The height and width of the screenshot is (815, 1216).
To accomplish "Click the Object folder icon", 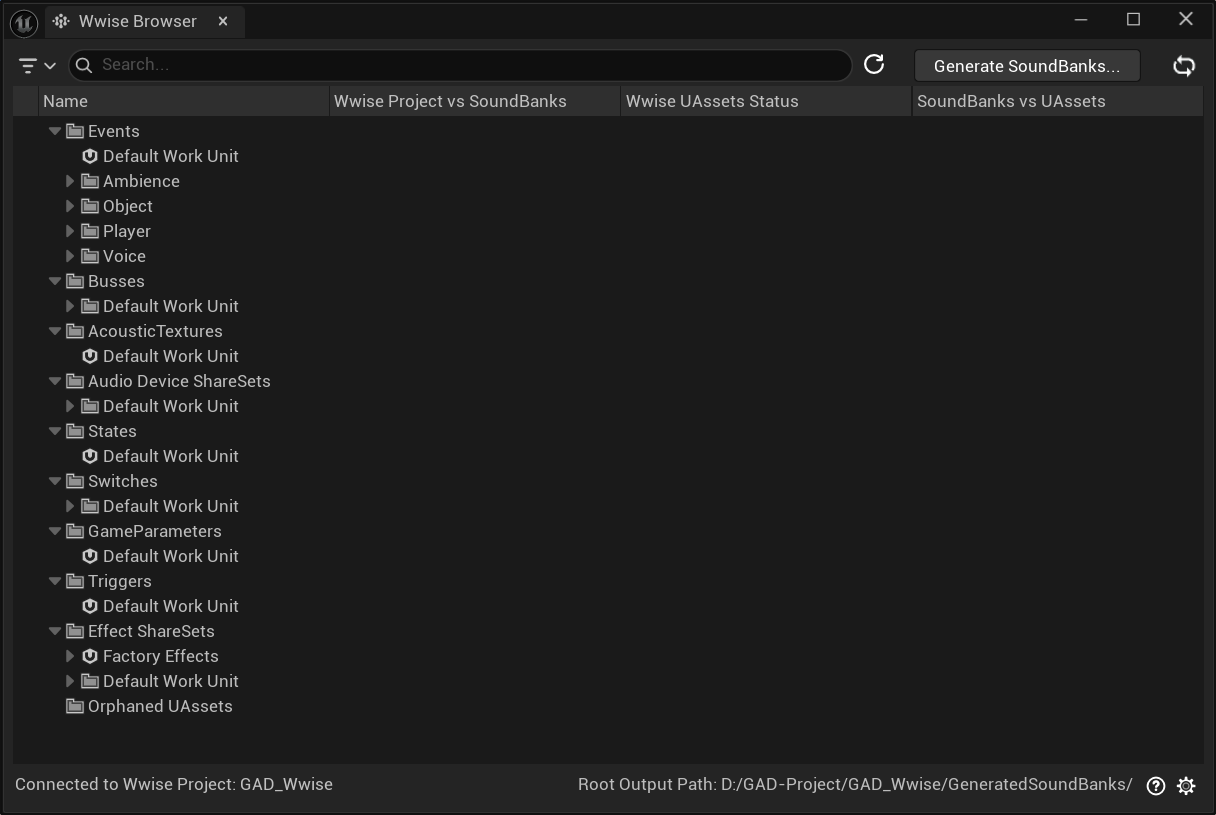I will [90, 206].
